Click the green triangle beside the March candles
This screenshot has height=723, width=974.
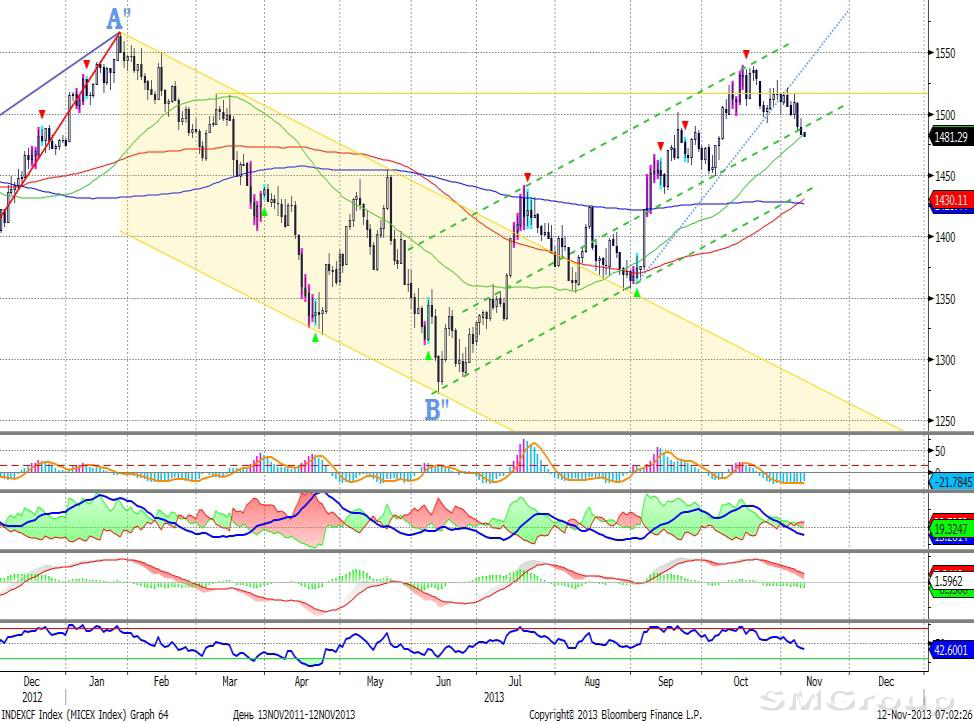(264, 211)
